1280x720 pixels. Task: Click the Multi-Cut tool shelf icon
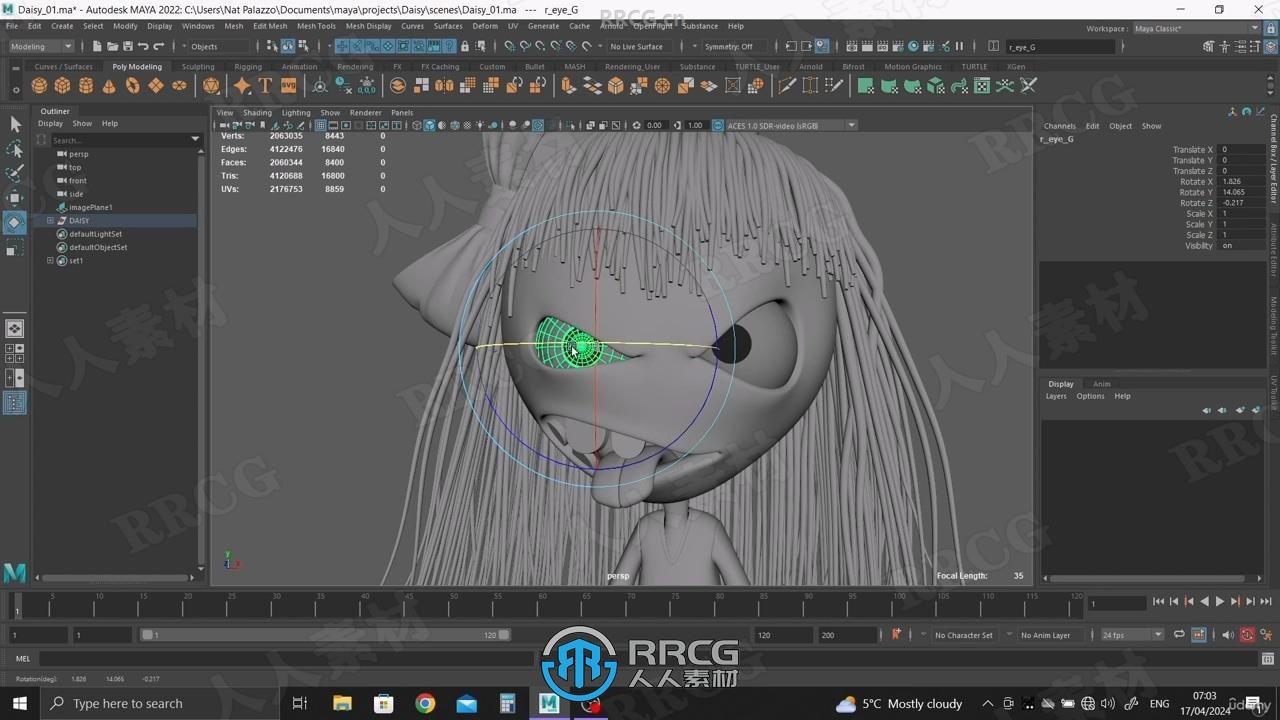[787, 86]
